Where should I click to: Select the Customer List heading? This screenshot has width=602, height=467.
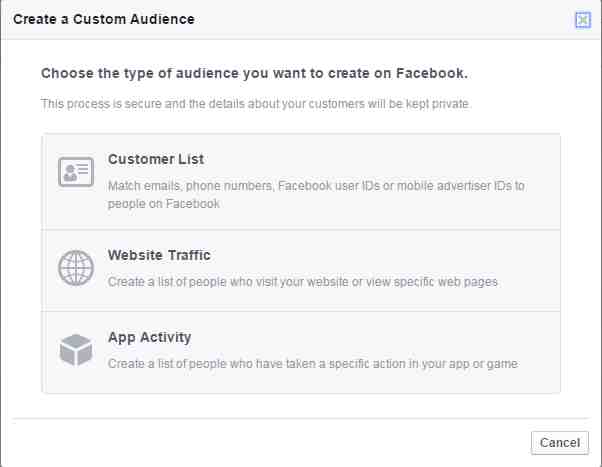156,159
